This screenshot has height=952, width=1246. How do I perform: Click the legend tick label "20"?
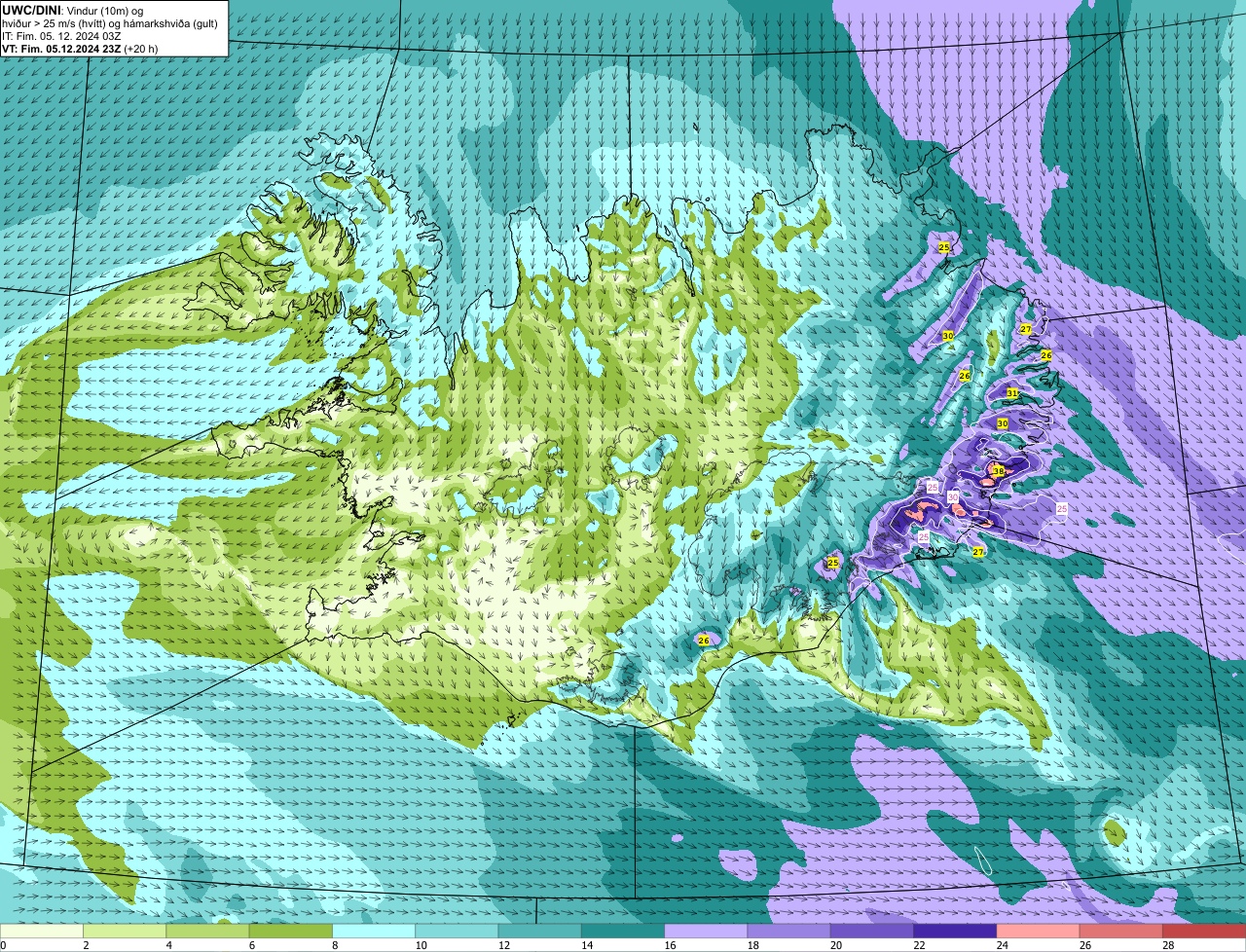[x=836, y=945]
